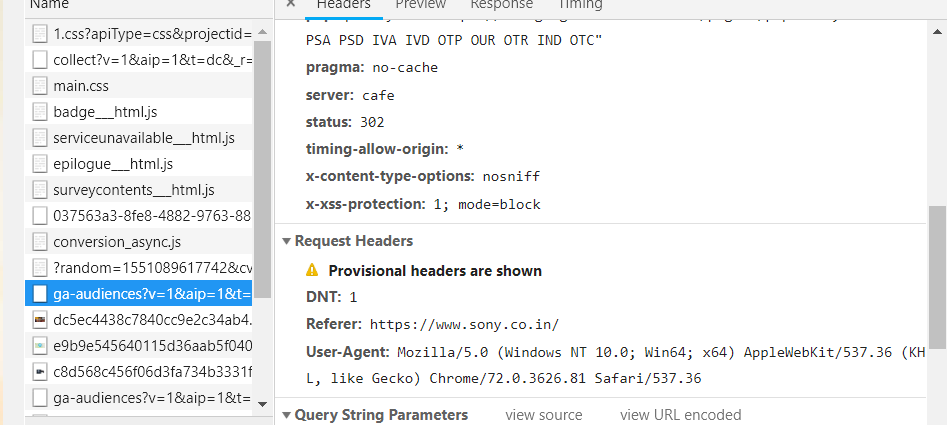
Task: Click the image icon for e9b9e545640115d36aab5f040
Action: 40,346
